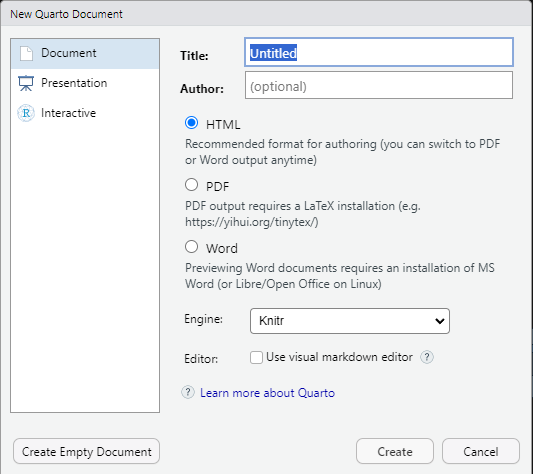Select the Document type in sidebar
Image resolution: width=533 pixels, height=474 pixels.
click(x=85, y=53)
